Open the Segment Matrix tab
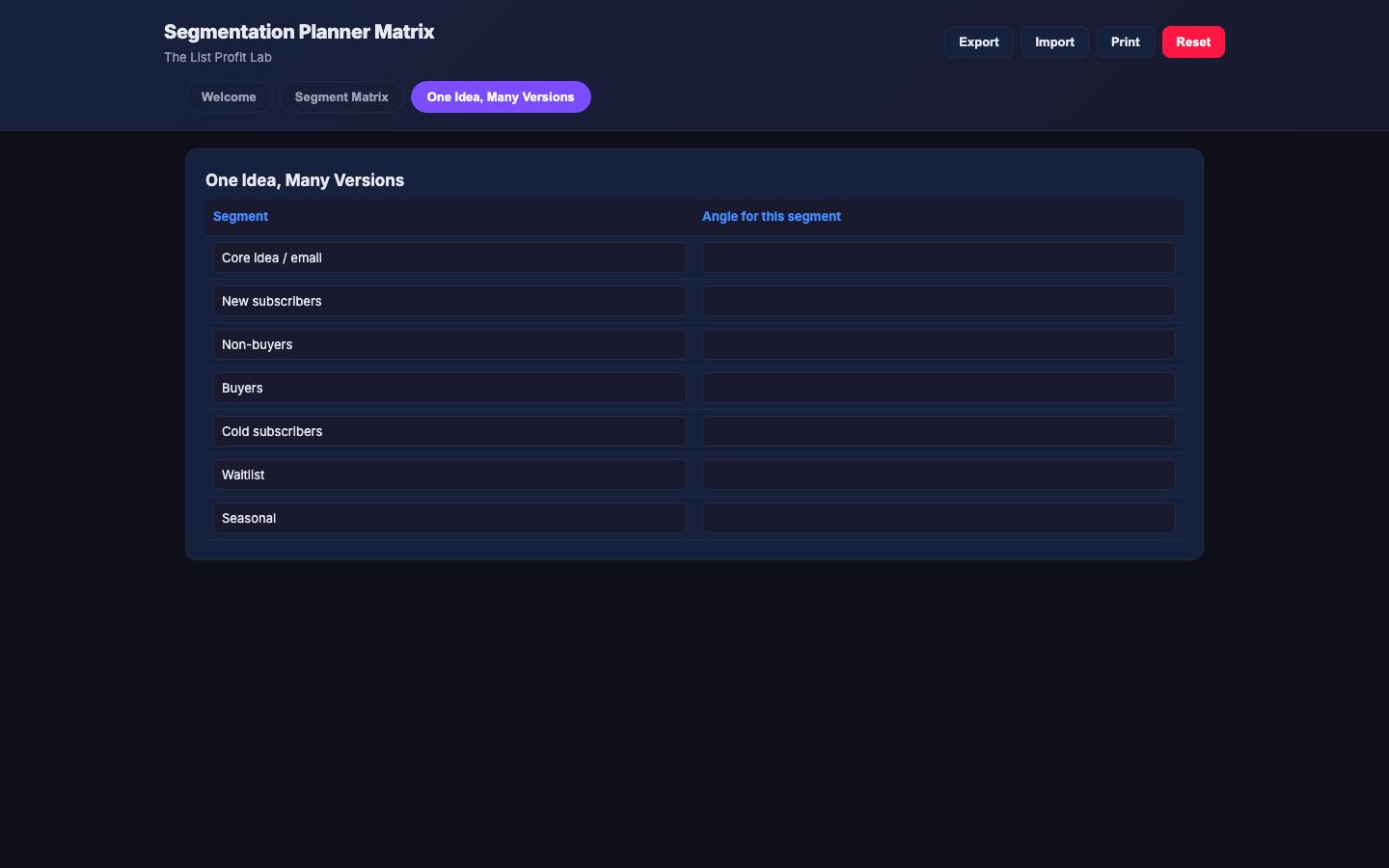 point(341,96)
